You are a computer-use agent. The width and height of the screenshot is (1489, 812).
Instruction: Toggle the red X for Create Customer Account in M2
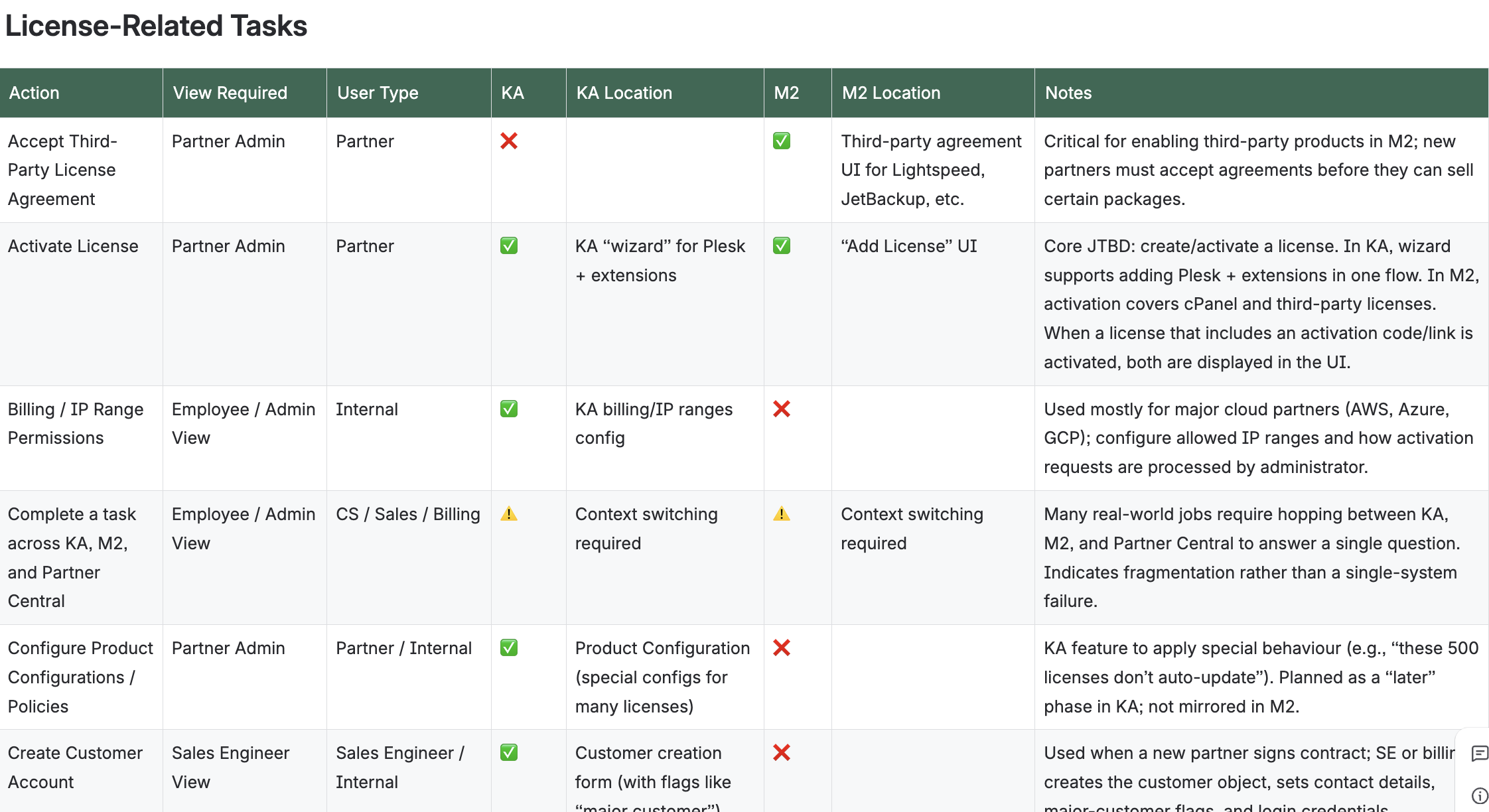(782, 753)
